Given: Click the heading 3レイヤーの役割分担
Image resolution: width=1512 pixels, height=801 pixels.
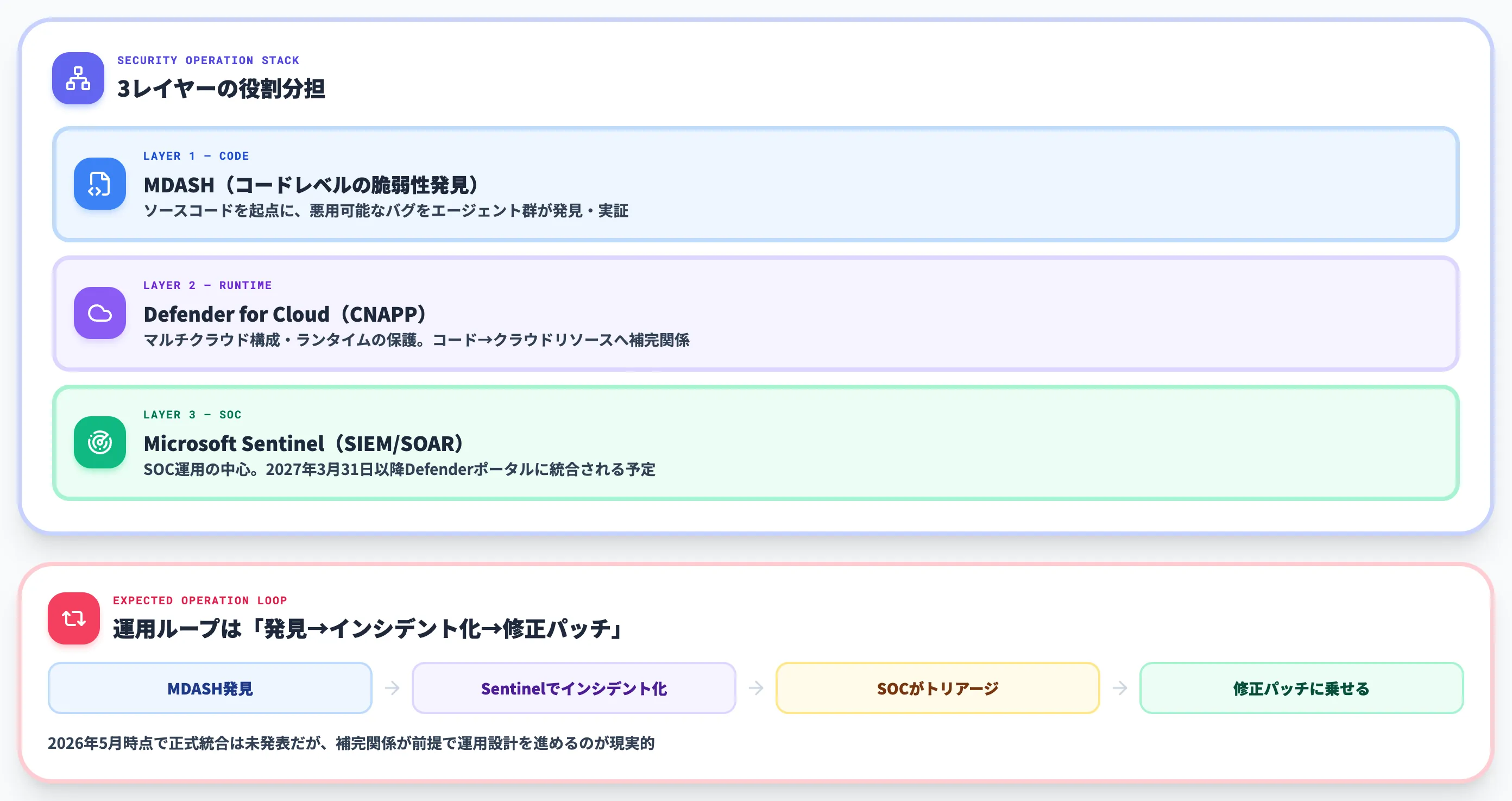Looking at the screenshot, I should tap(220, 89).
